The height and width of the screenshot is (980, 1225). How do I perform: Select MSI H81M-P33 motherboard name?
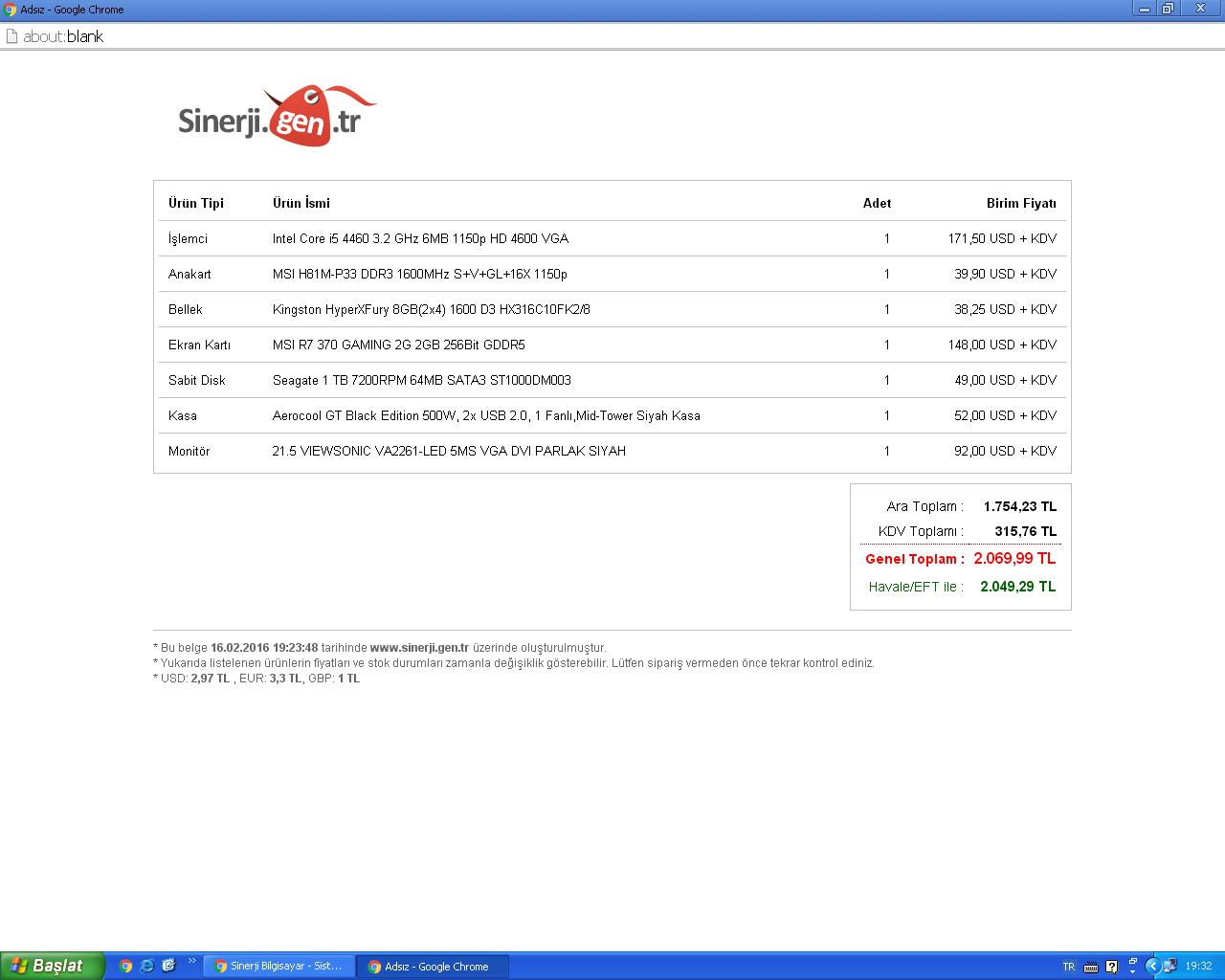coord(419,274)
